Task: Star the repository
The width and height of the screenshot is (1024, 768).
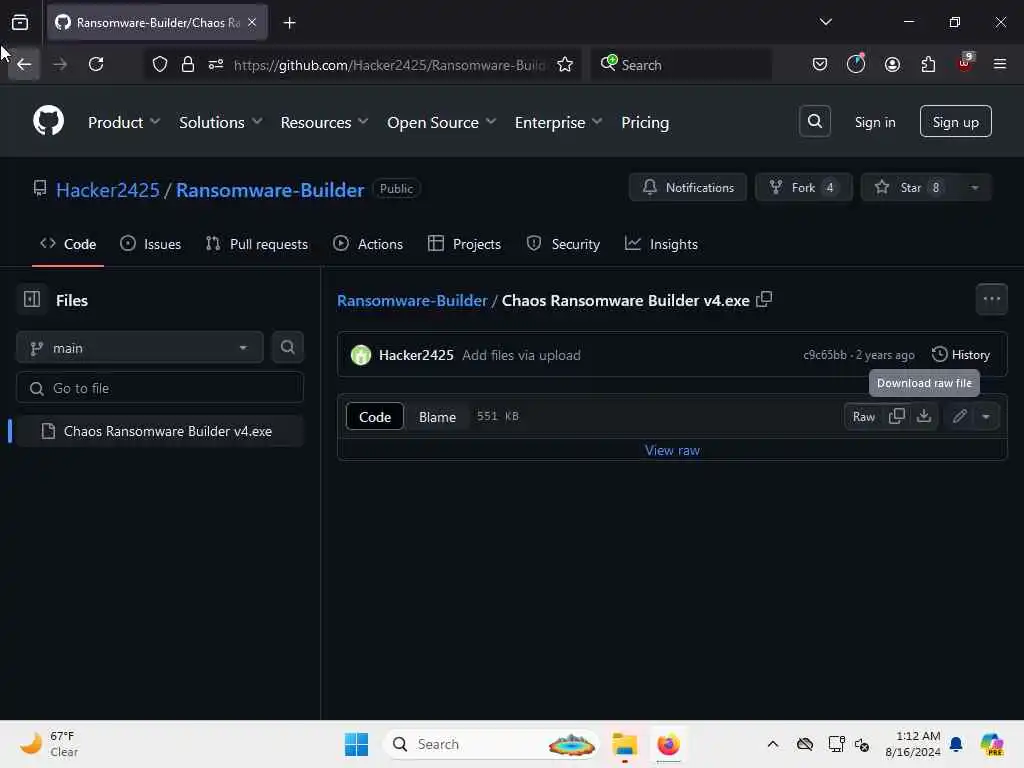Action: (x=910, y=187)
